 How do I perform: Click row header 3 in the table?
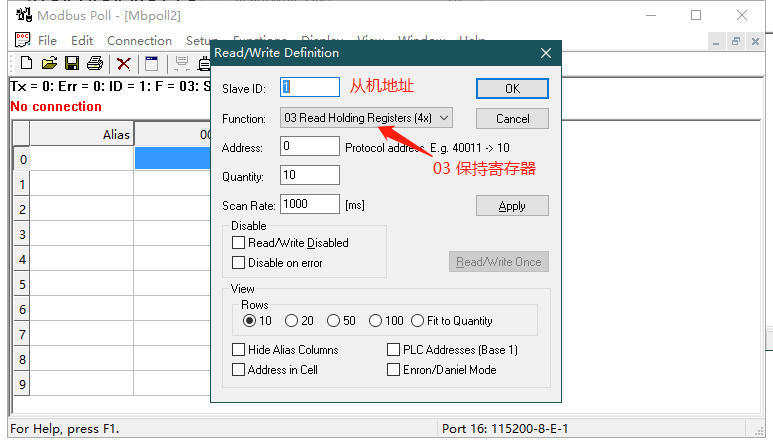click(22, 235)
